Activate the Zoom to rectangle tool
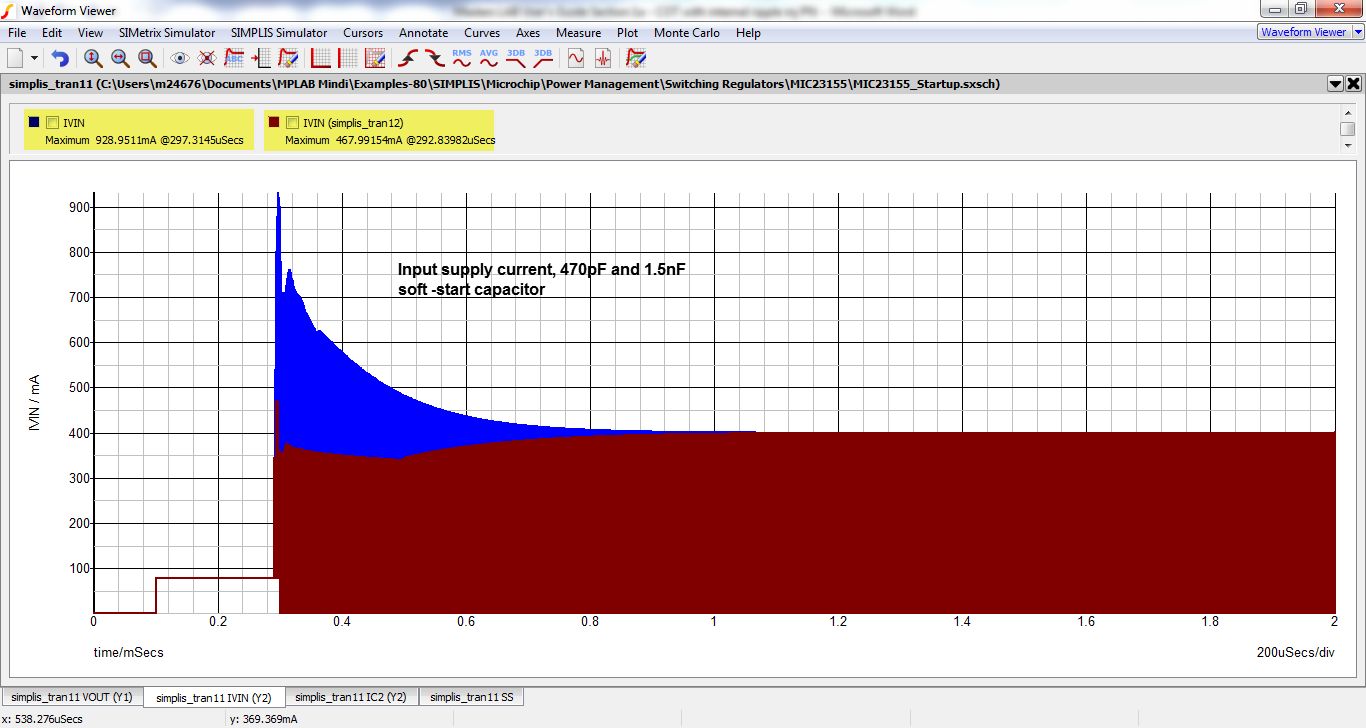The height and width of the screenshot is (728, 1366). click(x=147, y=58)
